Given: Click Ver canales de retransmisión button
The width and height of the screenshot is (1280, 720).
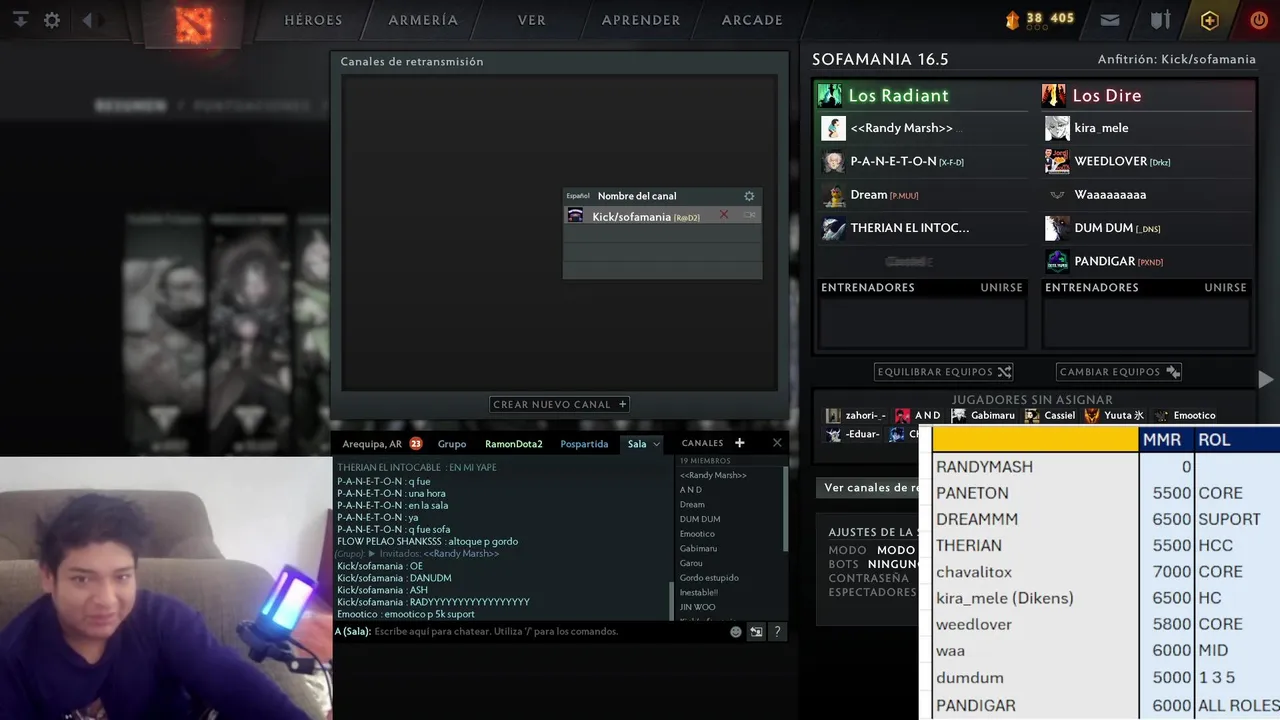Looking at the screenshot, I should [x=868, y=488].
